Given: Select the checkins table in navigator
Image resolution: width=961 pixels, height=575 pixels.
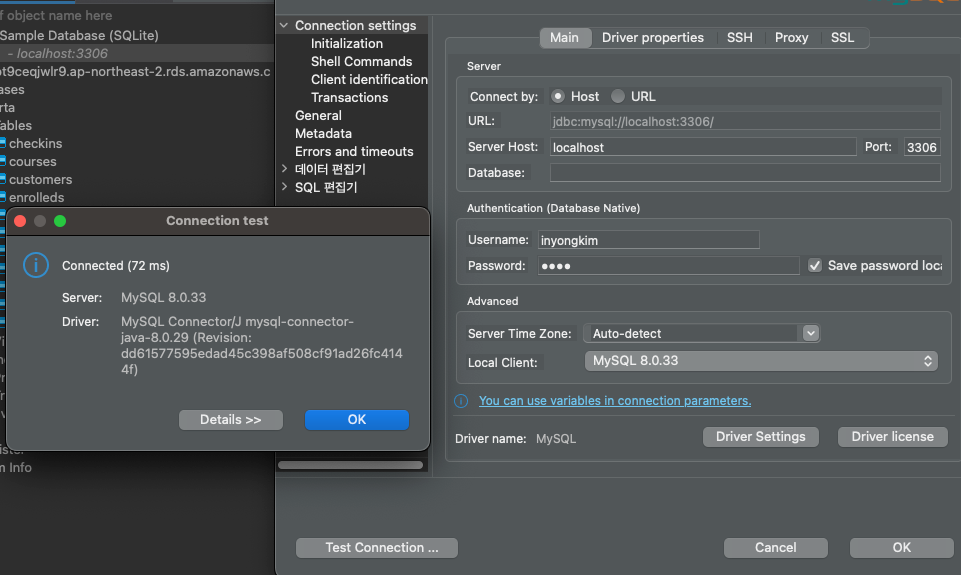Looking at the screenshot, I should 36,143.
